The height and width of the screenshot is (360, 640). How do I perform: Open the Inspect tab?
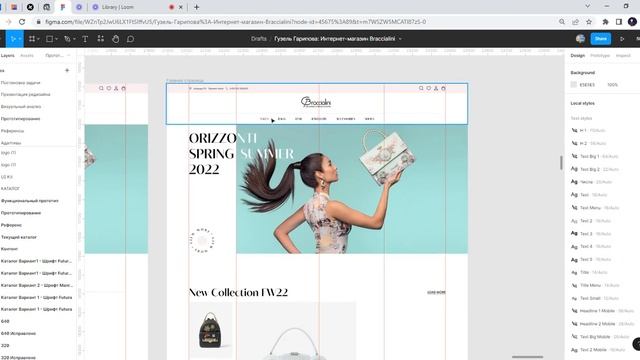[x=623, y=55]
